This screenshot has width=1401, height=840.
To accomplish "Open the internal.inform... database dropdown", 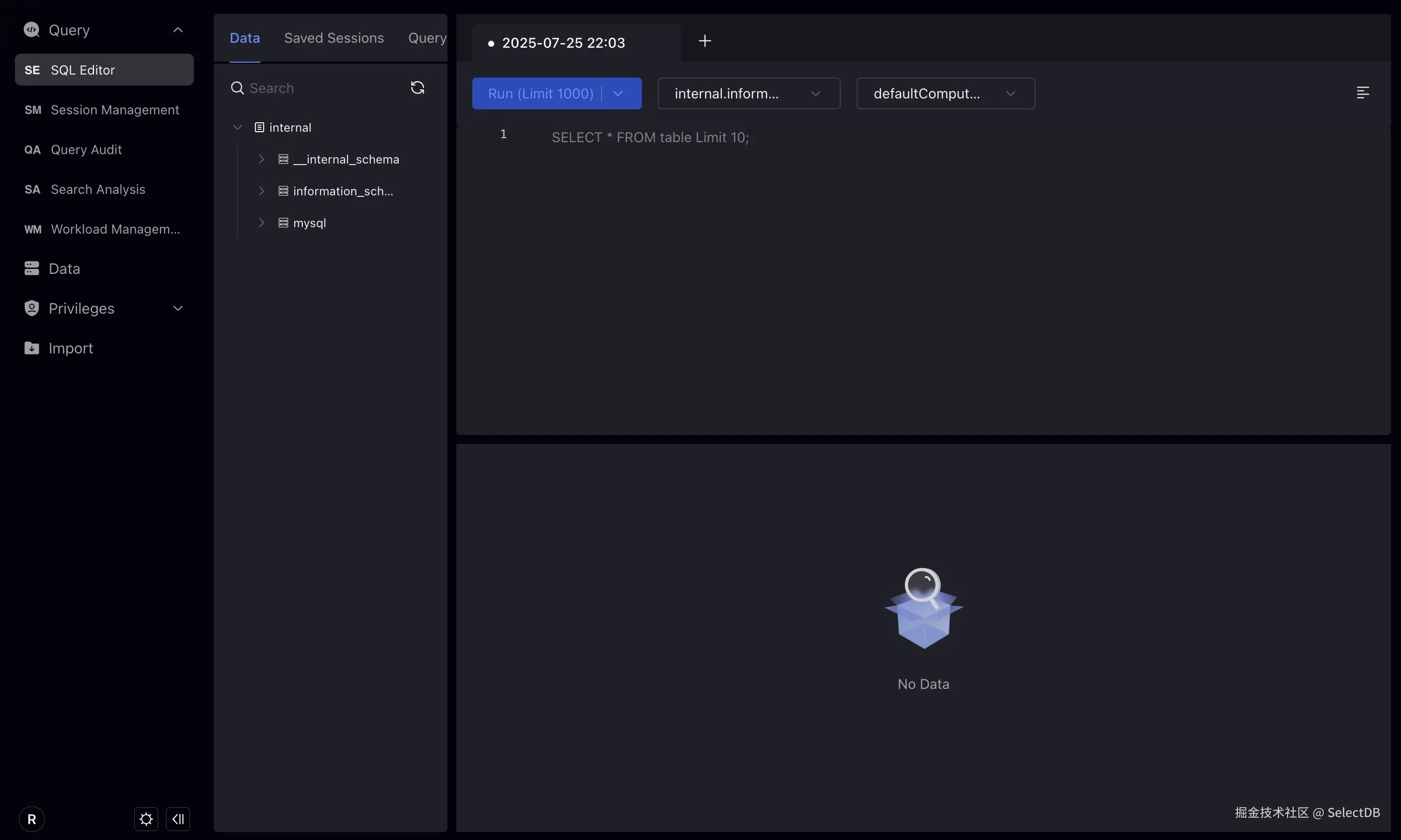I will point(748,93).
